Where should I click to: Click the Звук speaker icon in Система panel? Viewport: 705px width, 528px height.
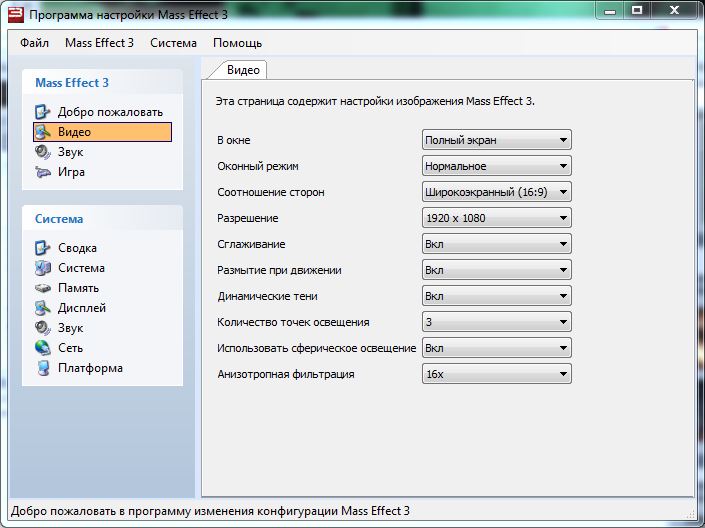click(x=43, y=328)
